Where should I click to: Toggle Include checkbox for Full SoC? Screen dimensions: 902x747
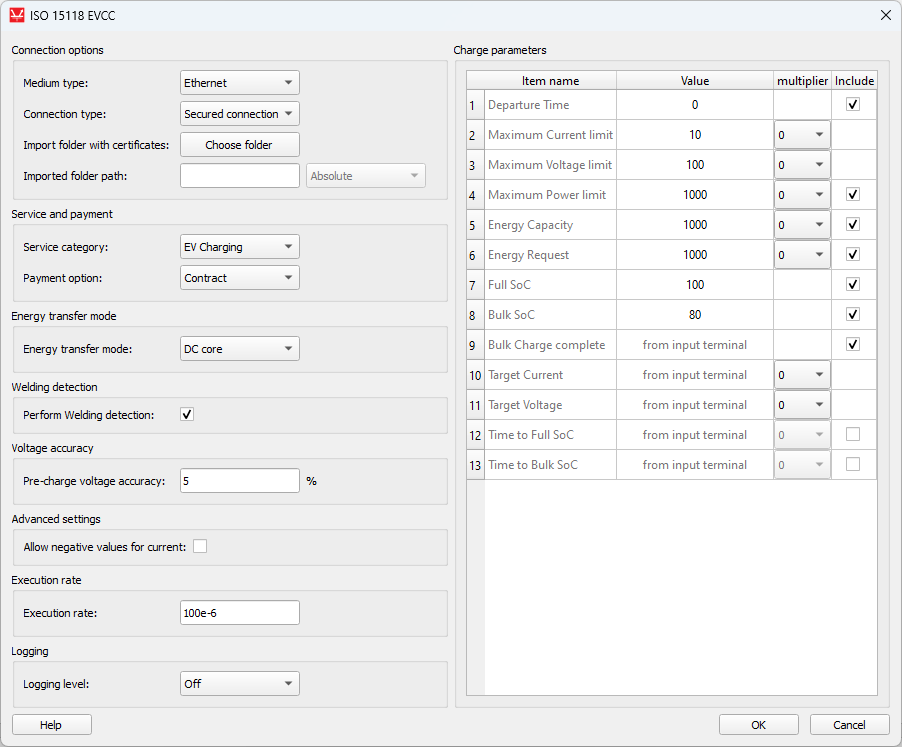point(853,284)
